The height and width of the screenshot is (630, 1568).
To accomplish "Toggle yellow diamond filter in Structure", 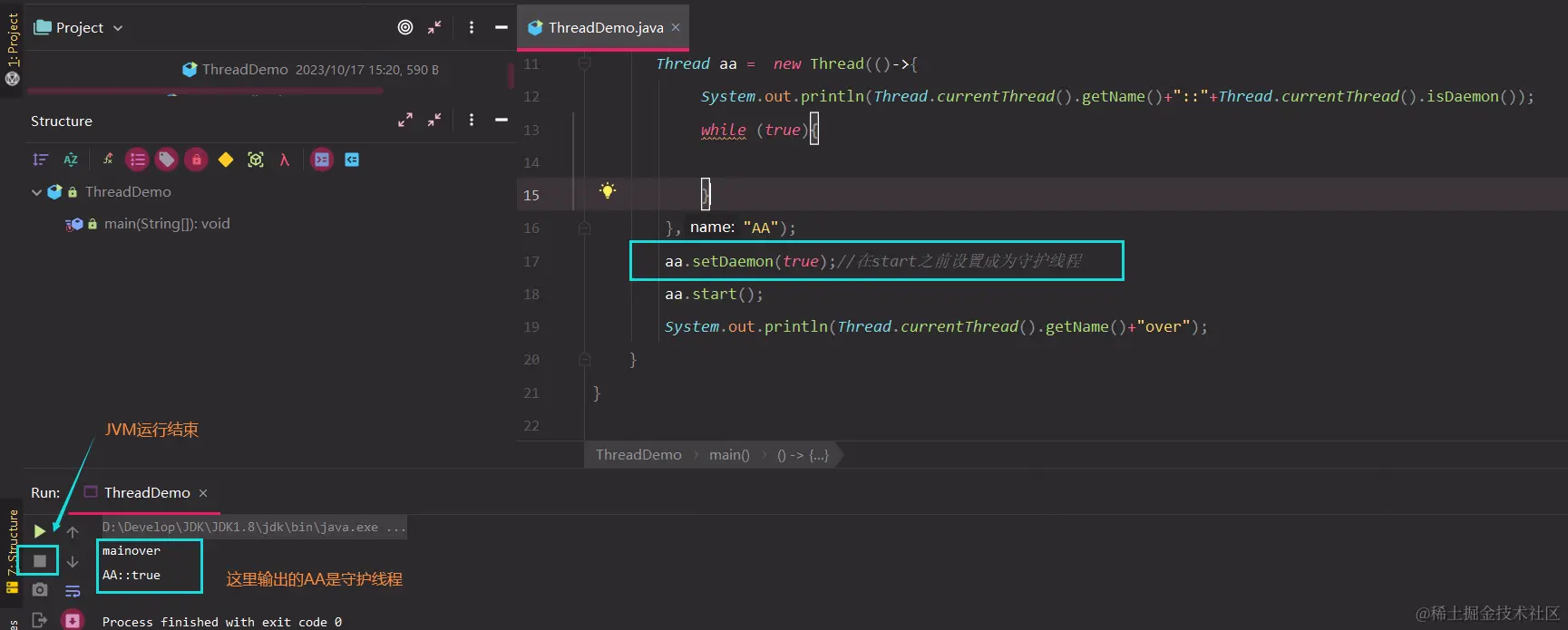I will (226, 160).
